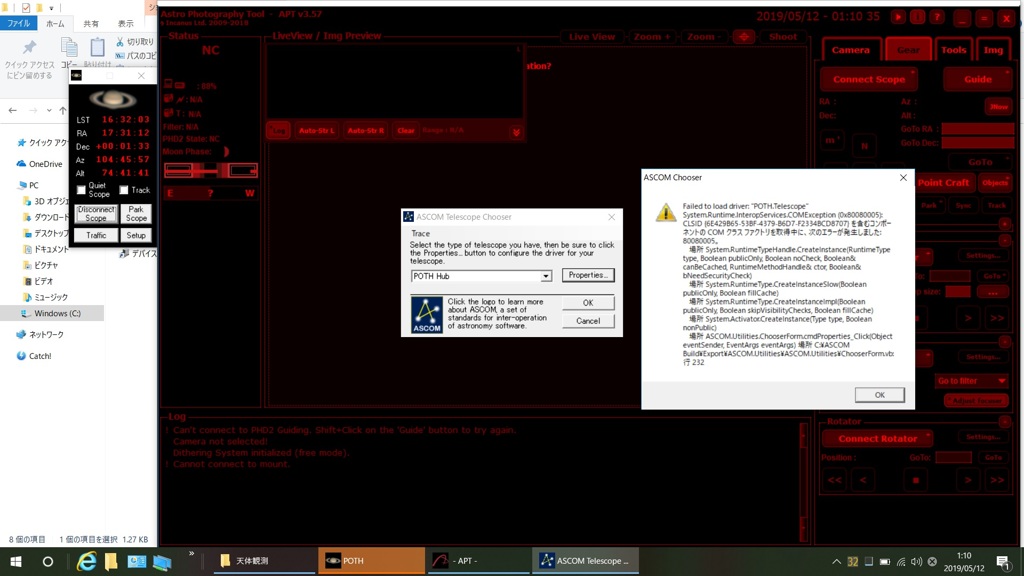Screen dimensions: 1024x576
Task: Open recent locations dropdown in File Explorer
Action: pos(49,110)
